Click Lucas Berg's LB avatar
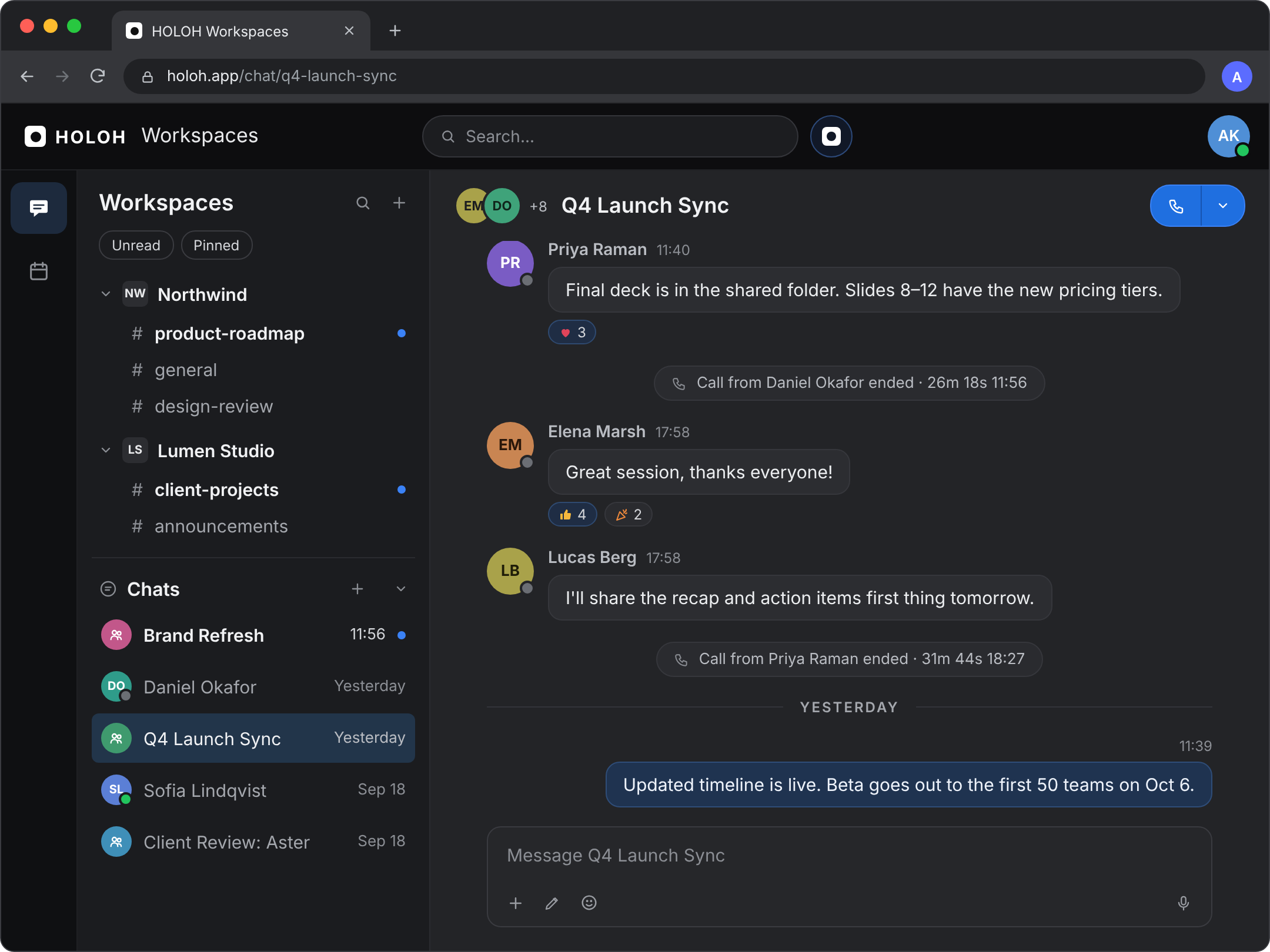 (510, 571)
